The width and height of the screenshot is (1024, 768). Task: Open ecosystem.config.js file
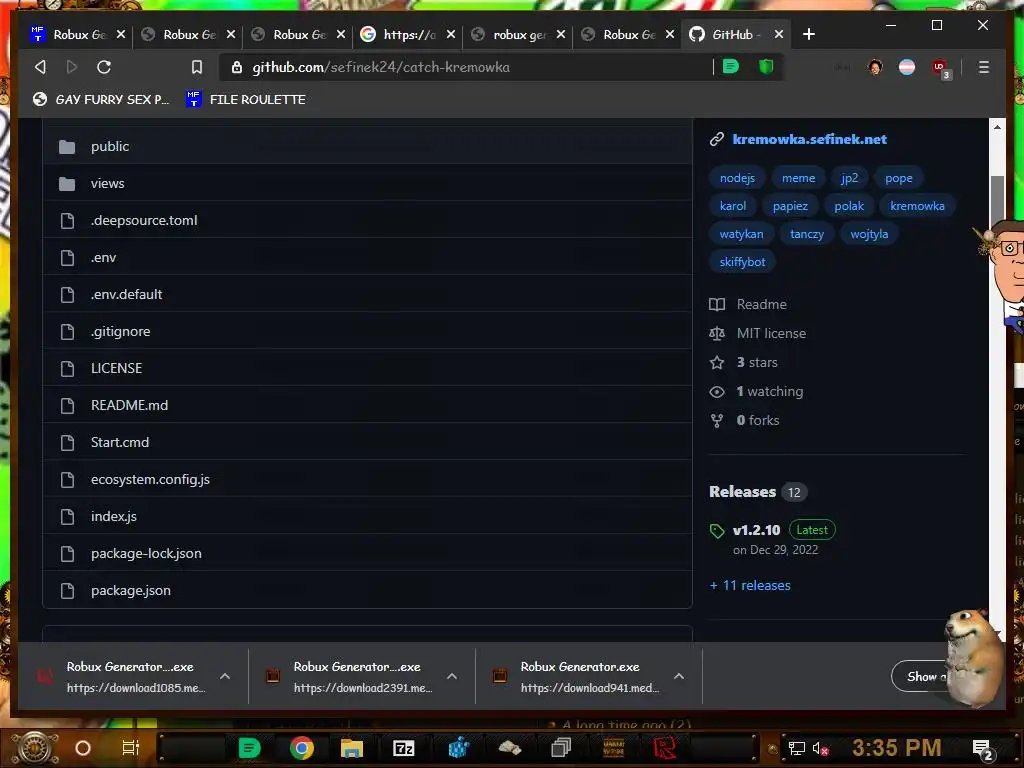coord(150,479)
